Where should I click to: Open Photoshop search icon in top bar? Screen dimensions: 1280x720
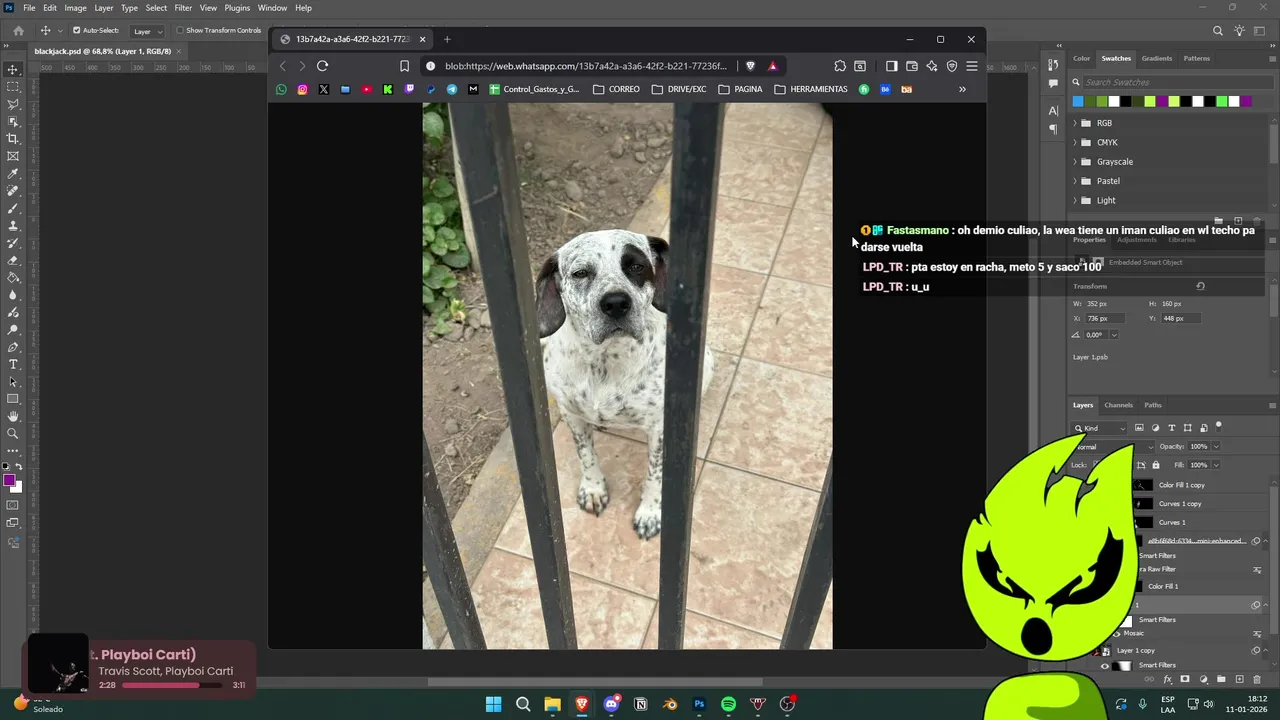click(x=1218, y=31)
